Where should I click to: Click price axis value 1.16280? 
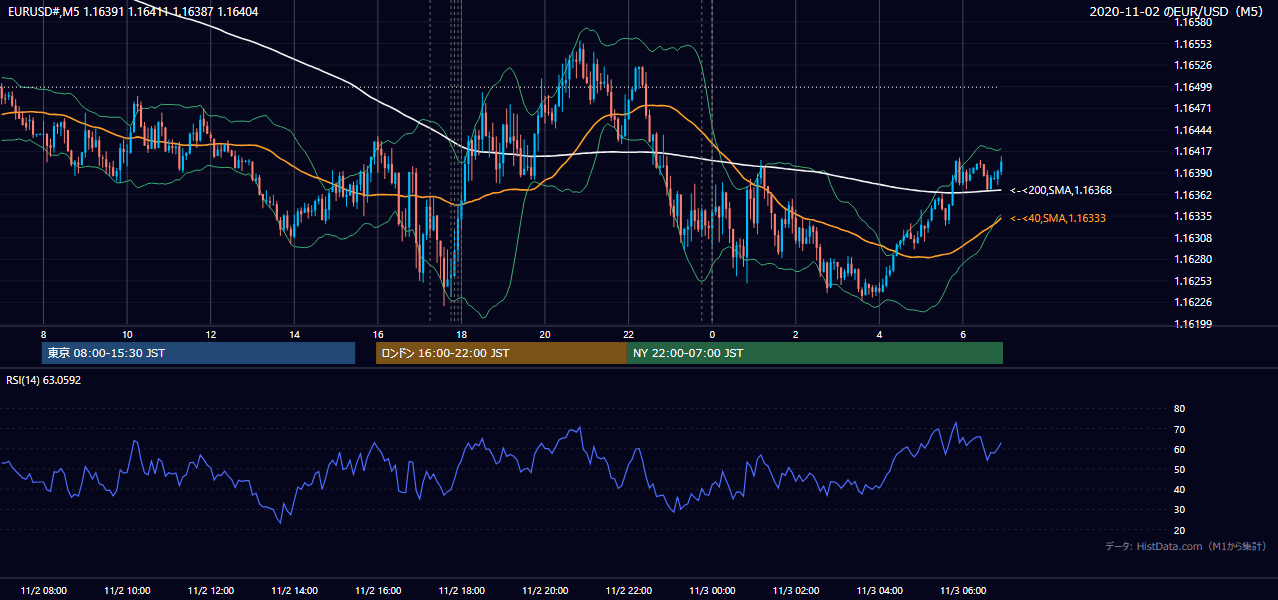(x=1193, y=259)
